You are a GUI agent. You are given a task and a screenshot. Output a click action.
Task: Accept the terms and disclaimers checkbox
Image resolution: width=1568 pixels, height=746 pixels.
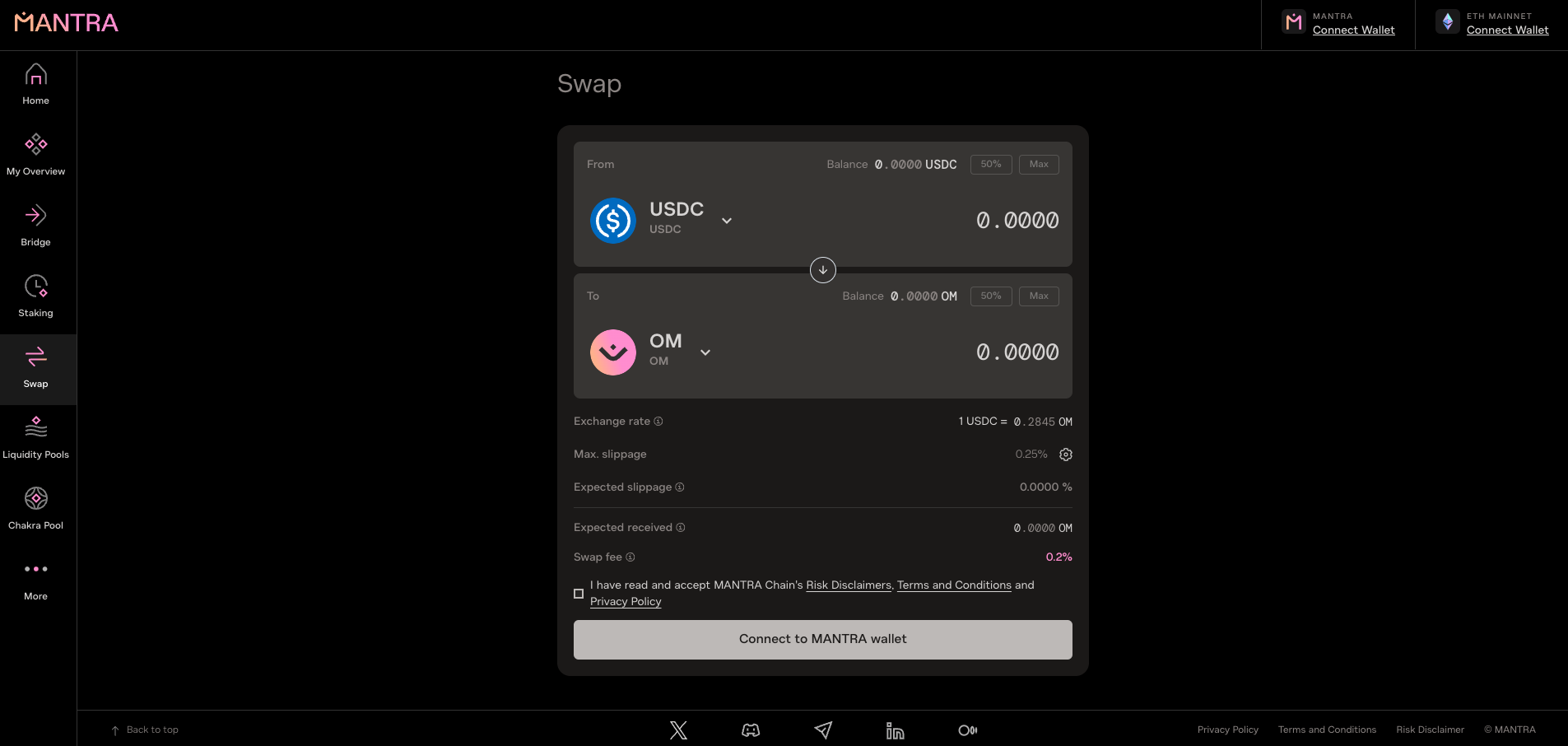[x=579, y=594]
